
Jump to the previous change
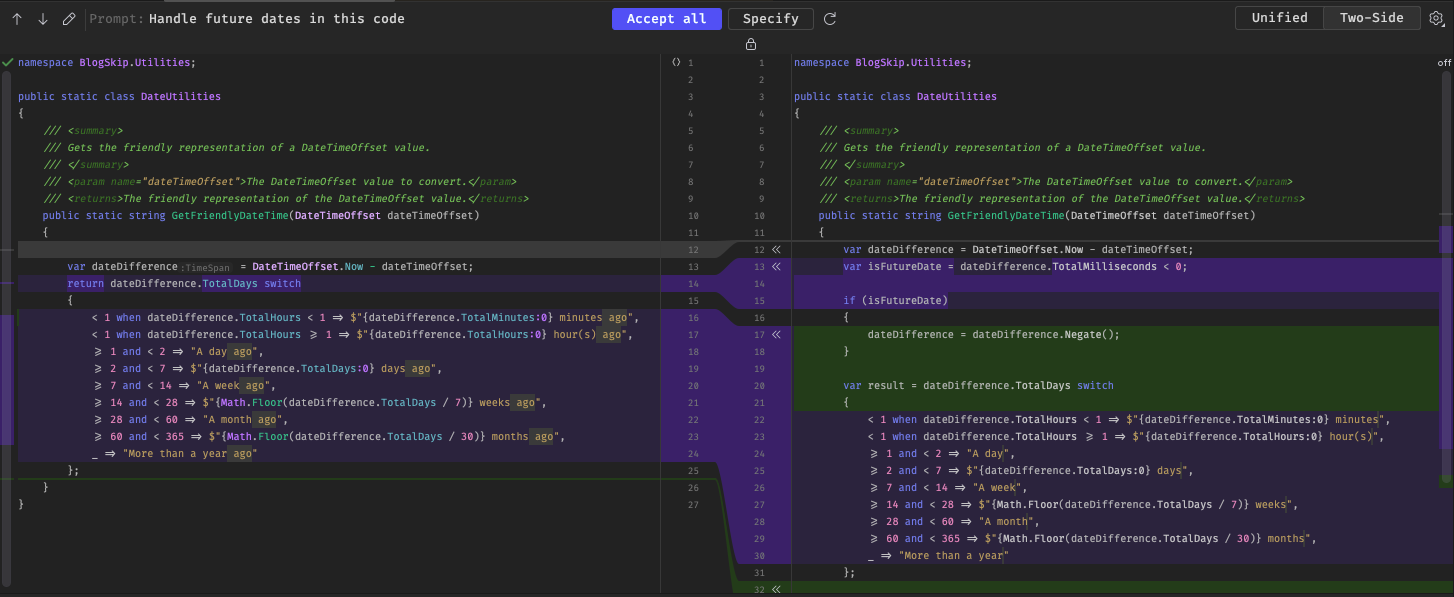[16, 18]
